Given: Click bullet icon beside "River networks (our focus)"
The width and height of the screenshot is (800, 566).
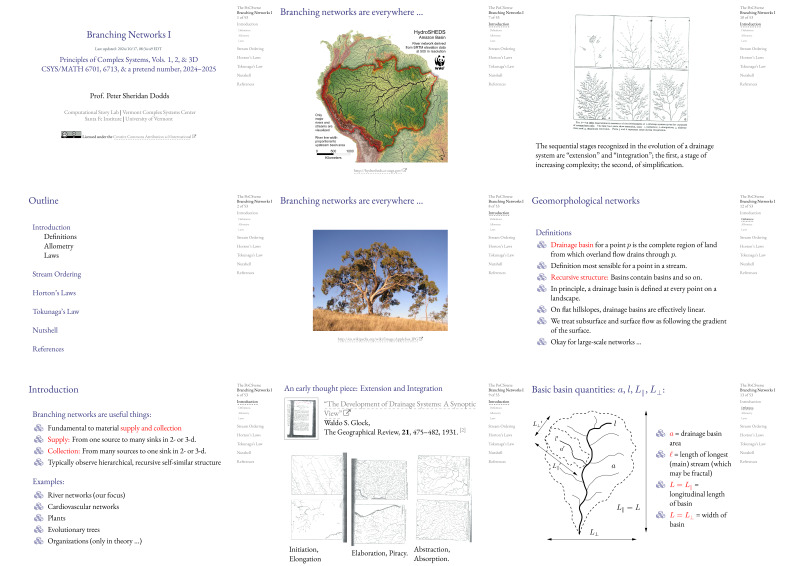Looking at the screenshot, I should [39, 494].
